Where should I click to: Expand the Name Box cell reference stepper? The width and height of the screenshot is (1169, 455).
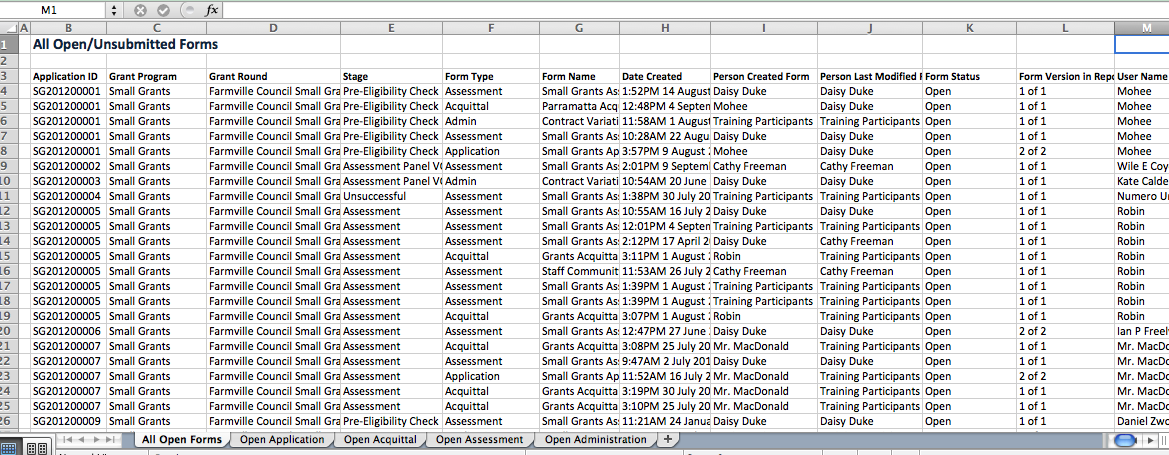[x=113, y=10]
